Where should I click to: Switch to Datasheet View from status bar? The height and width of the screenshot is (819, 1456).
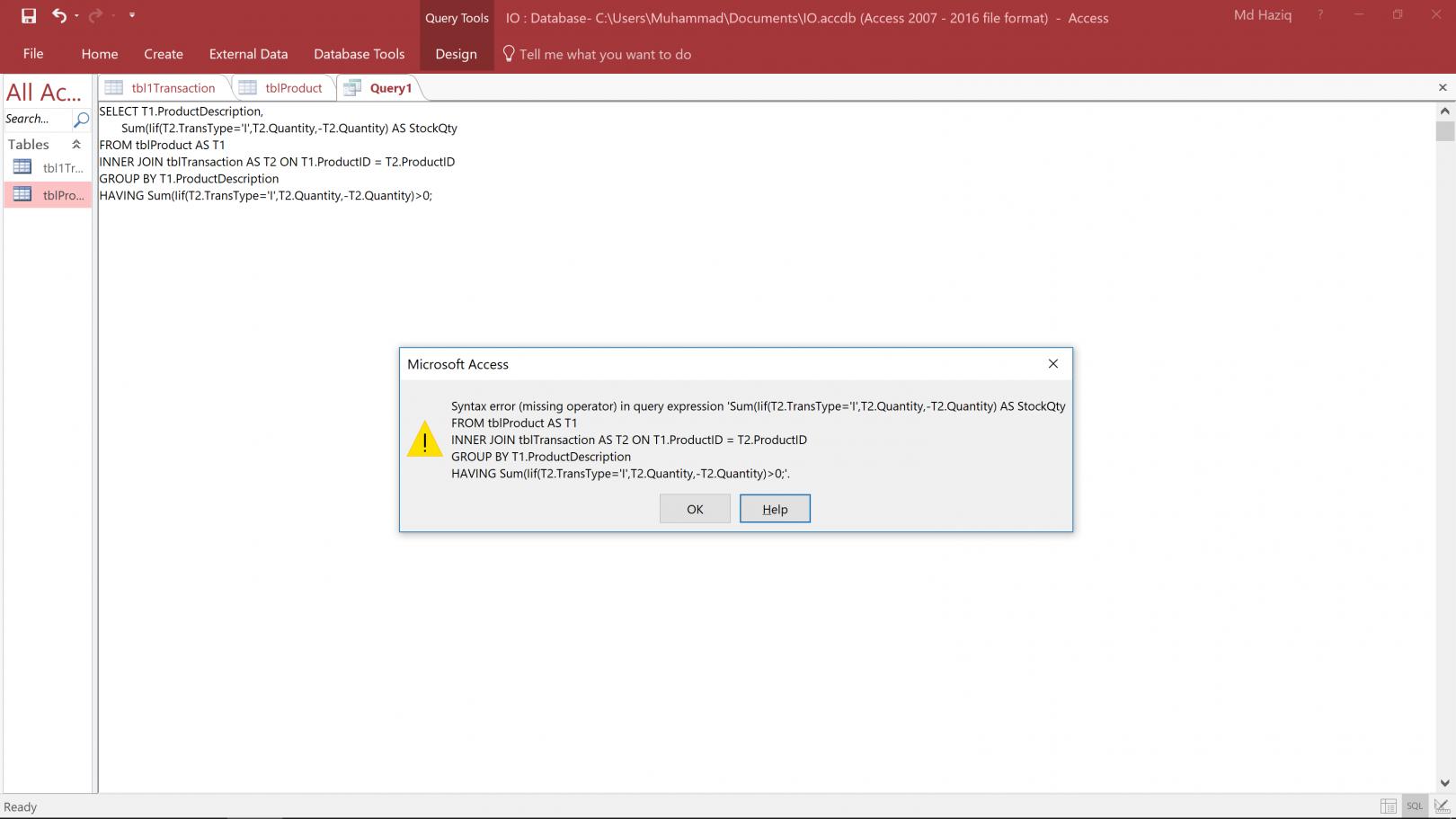point(1389,806)
